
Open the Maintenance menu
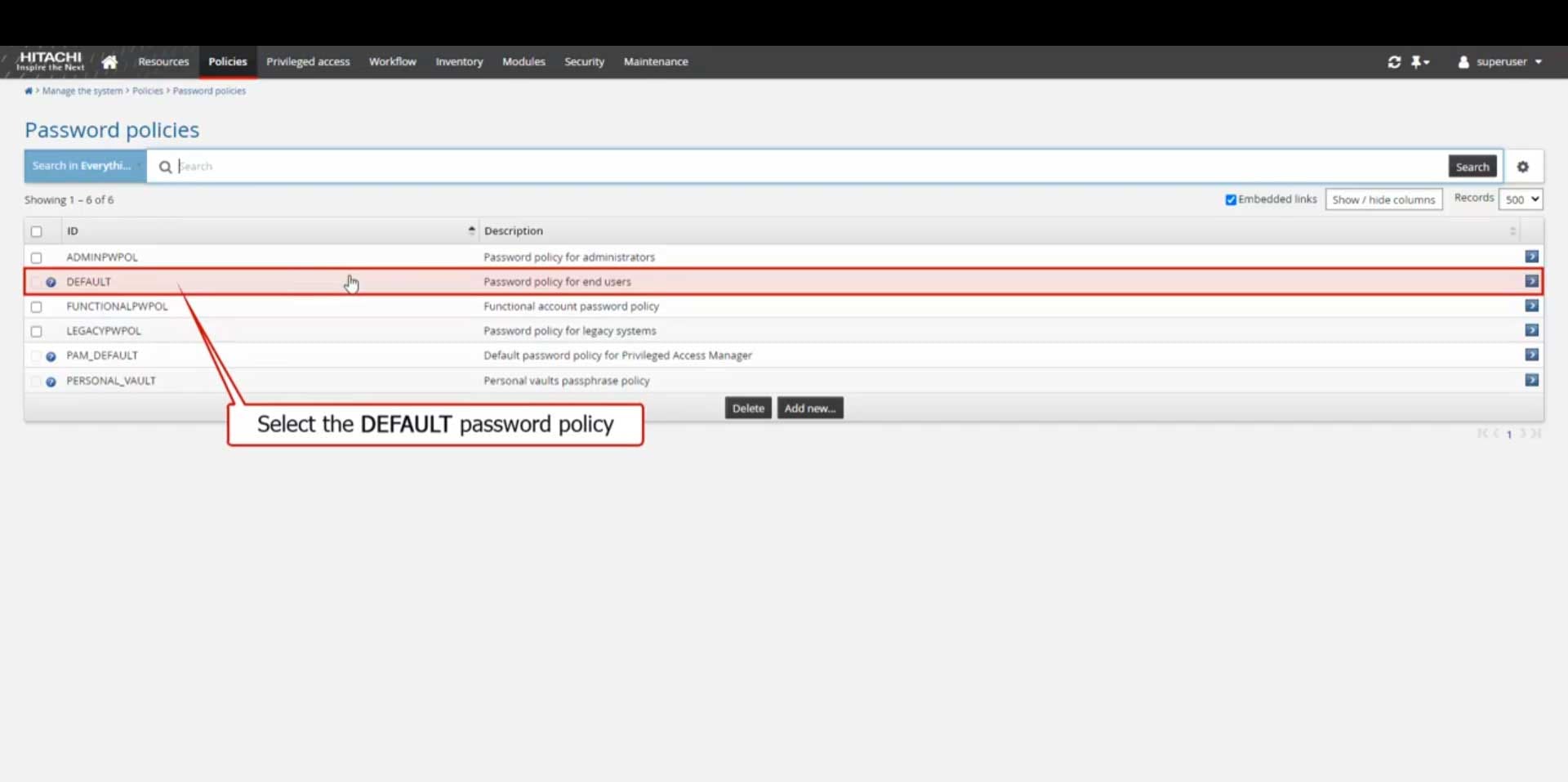pyautogui.click(x=656, y=62)
